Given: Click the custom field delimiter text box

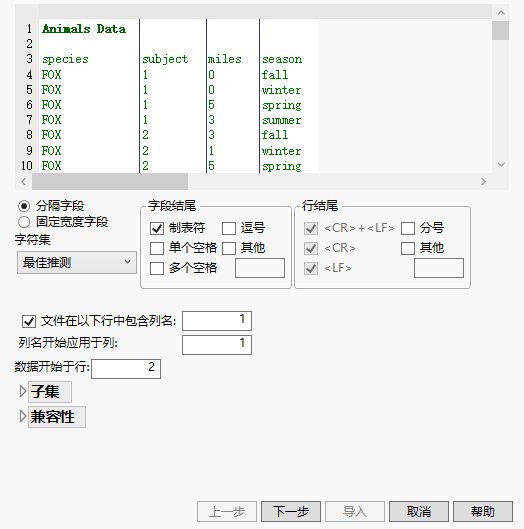Looking at the screenshot, I should [x=260, y=268].
